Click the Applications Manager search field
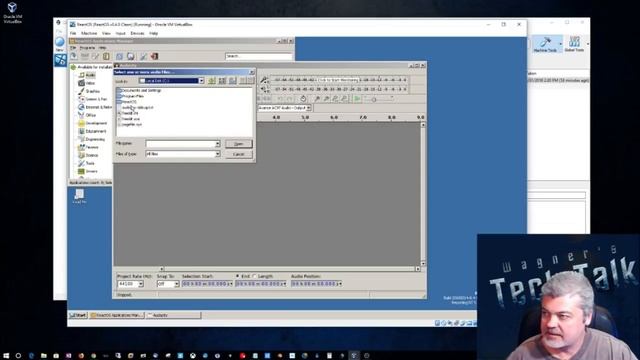The image size is (640, 360). pyautogui.click(x=259, y=56)
